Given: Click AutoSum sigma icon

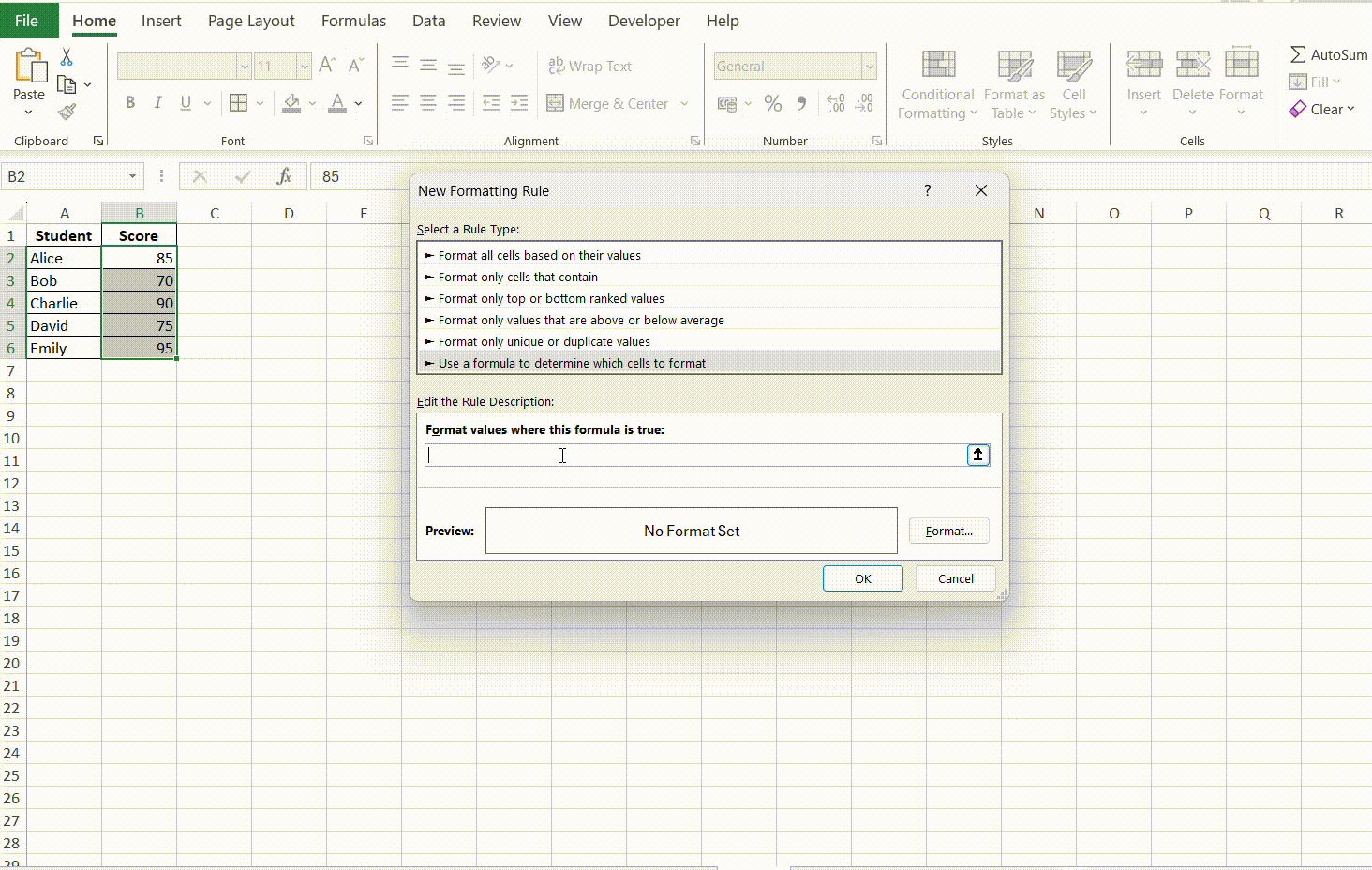Looking at the screenshot, I should [1298, 54].
